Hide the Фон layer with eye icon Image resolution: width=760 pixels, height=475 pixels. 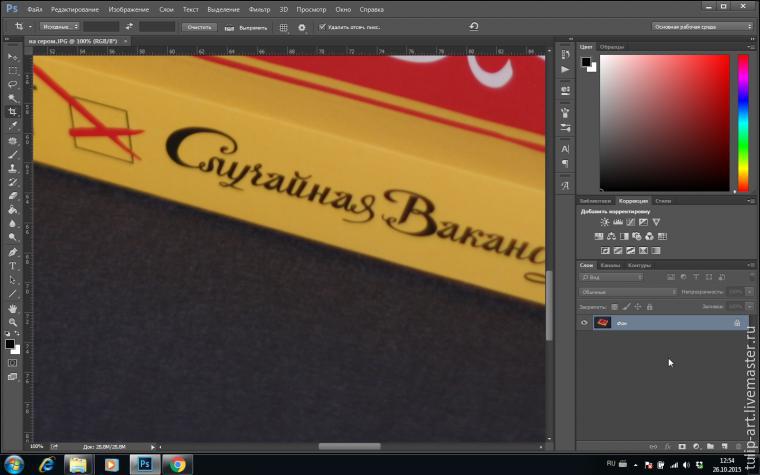pos(584,323)
